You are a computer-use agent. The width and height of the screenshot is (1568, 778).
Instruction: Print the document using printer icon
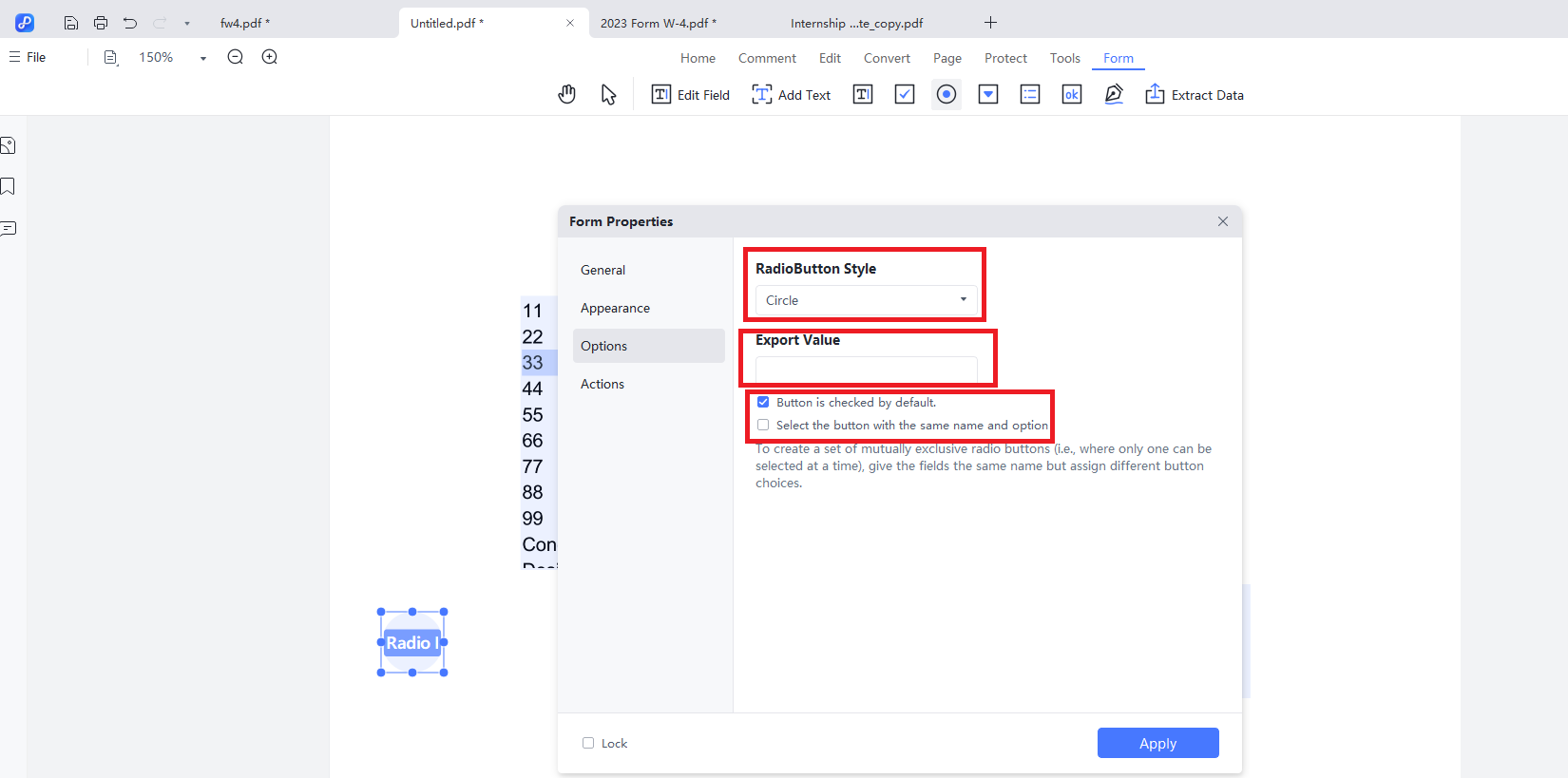pyautogui.click(x=101, y=23)
